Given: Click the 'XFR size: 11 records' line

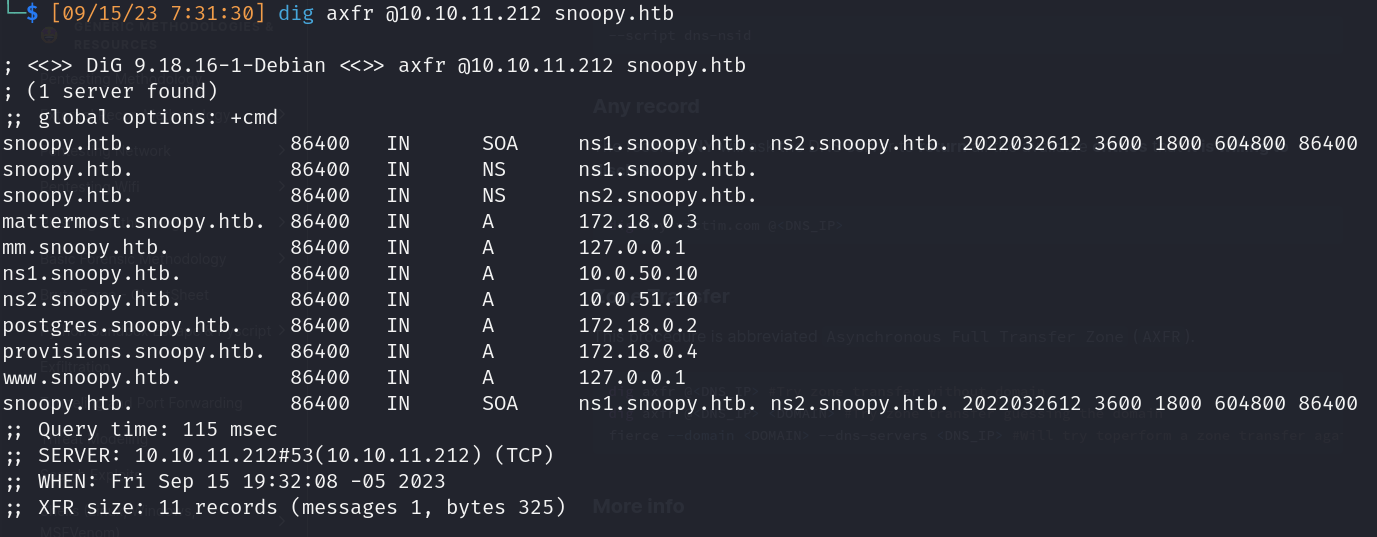Looking at the screenshot, I should pyautogui.click(x=284, y=508).
